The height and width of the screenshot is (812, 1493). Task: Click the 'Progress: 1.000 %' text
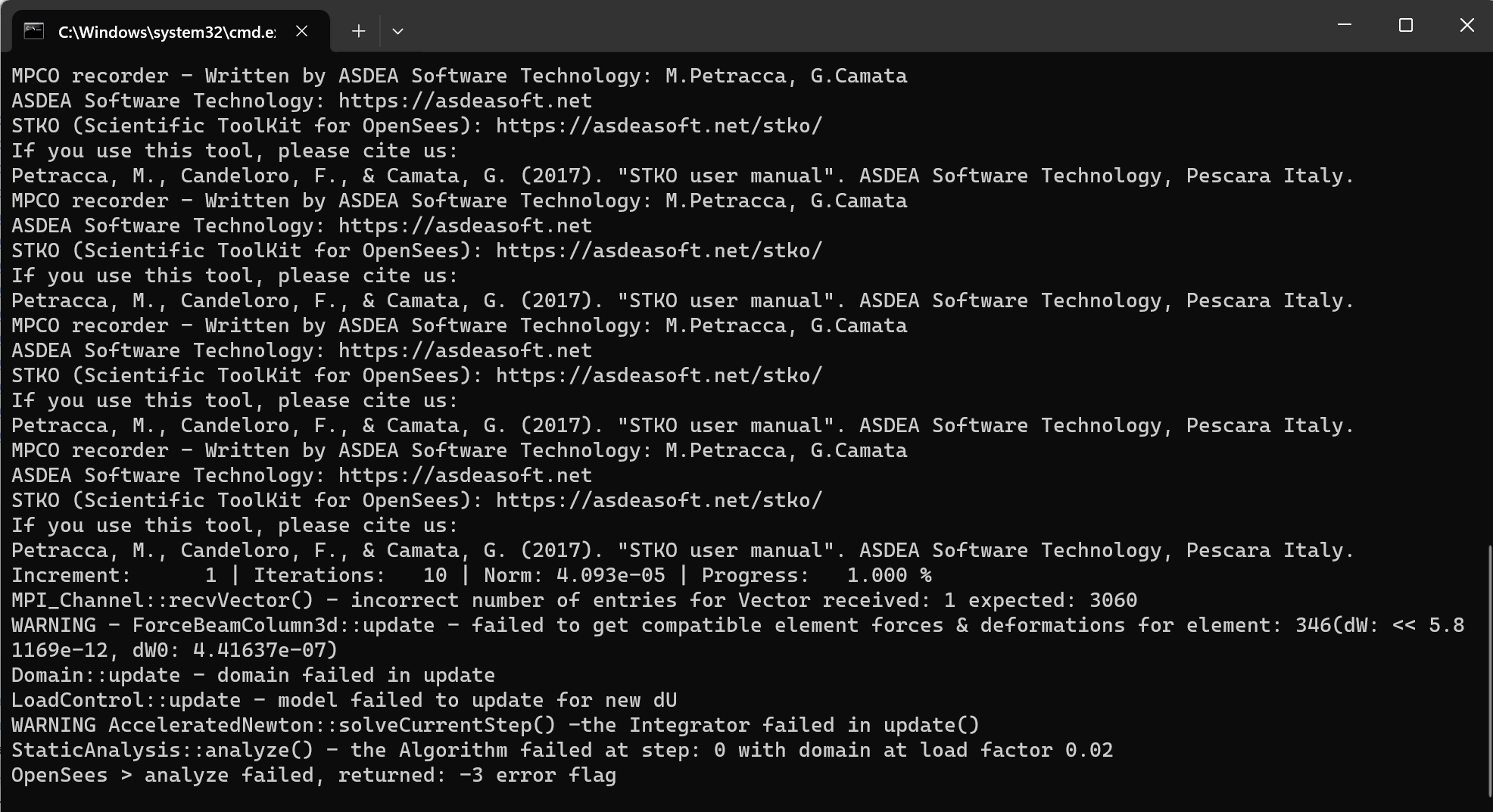pos(817,575)
